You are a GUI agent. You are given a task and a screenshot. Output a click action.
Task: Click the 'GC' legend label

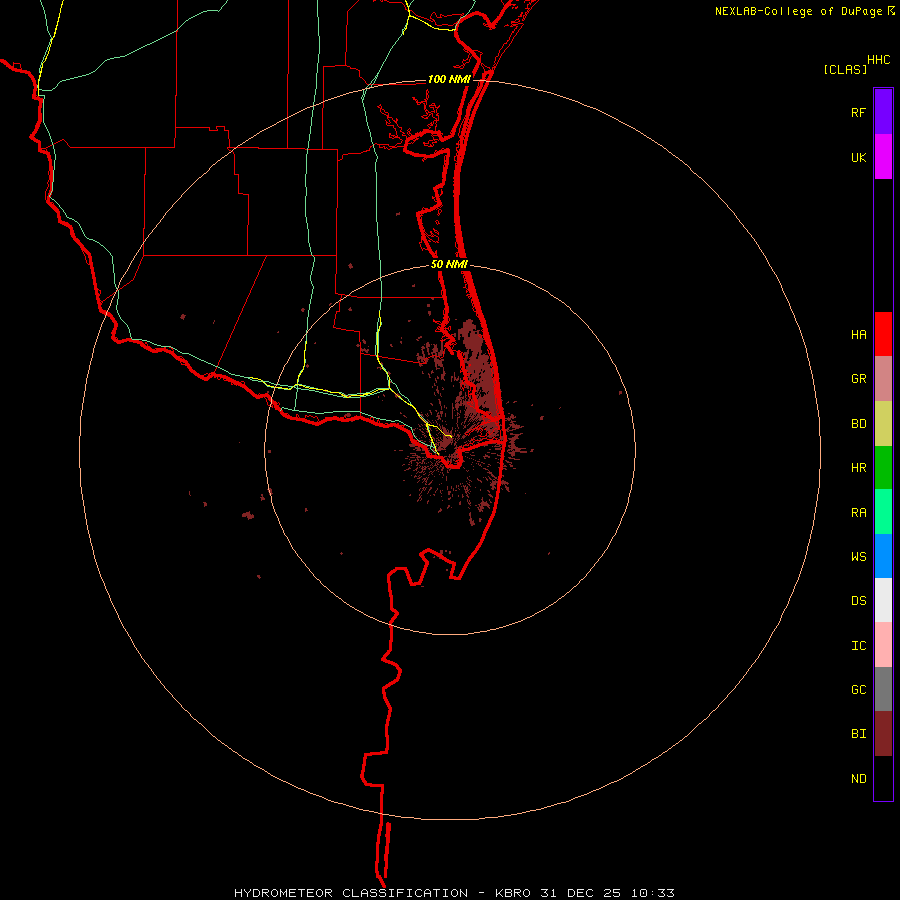(858, 690)
